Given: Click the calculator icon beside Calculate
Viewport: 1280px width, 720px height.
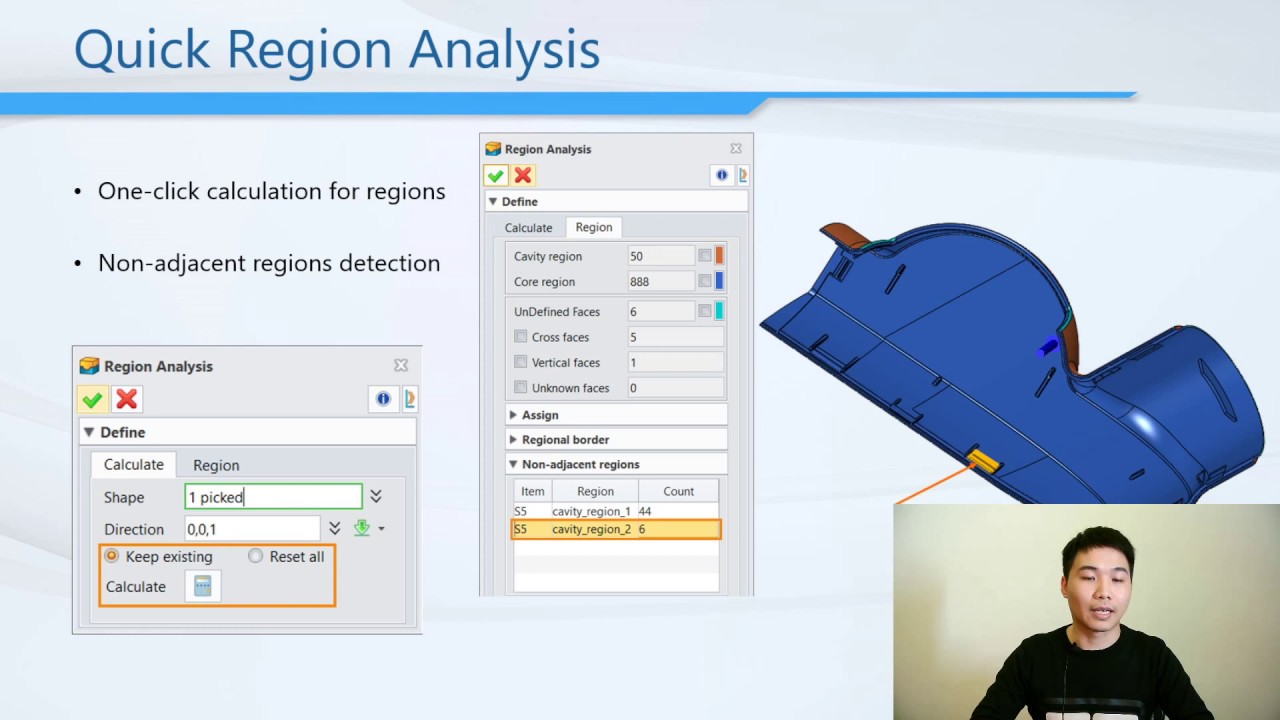Looking at the screenshot, I should (202, 587).
